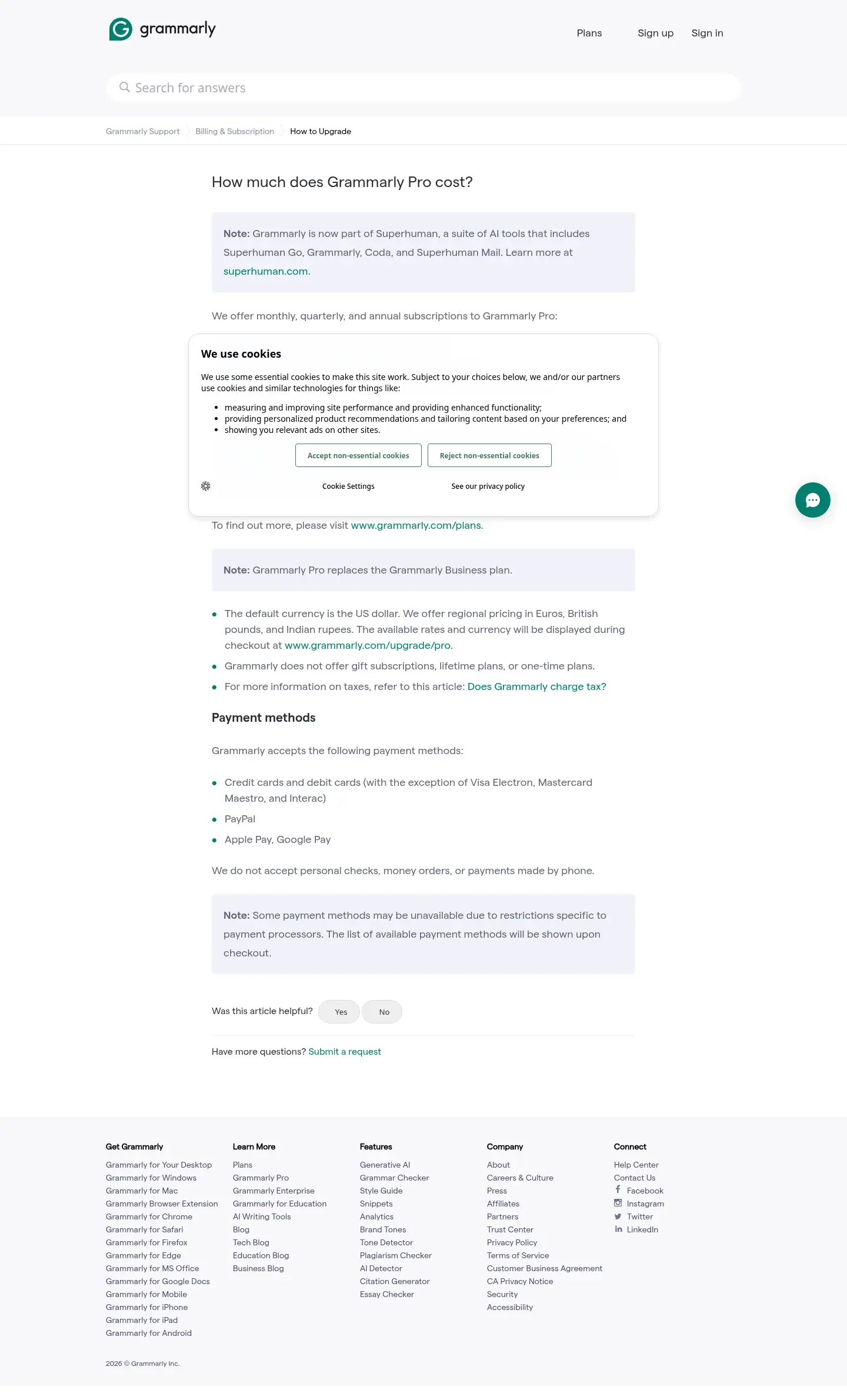Open Does Grammarly charge tax article
This screenshot has height=1400, width=847.
pos(536,686)
